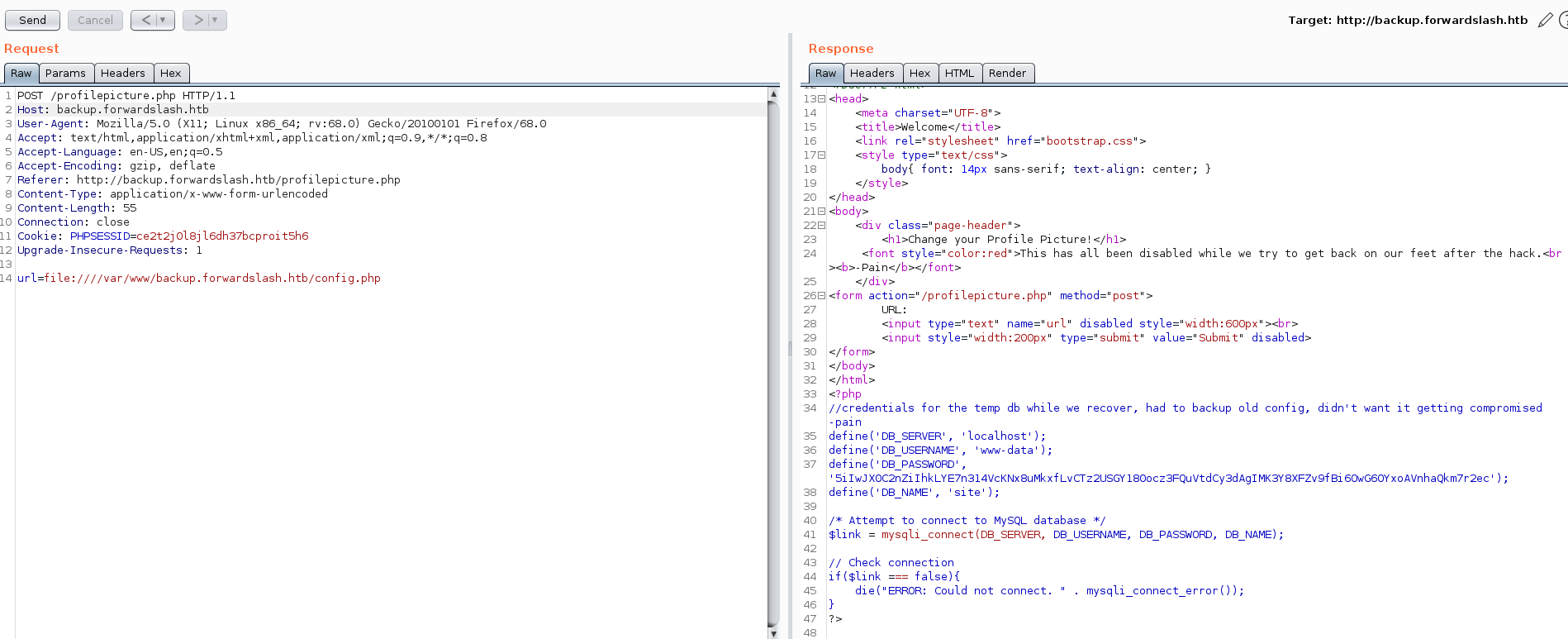Click the bootstrap.css link line in response
The width and height of the screenshot is (1568, 639).
click(1000, 141)
